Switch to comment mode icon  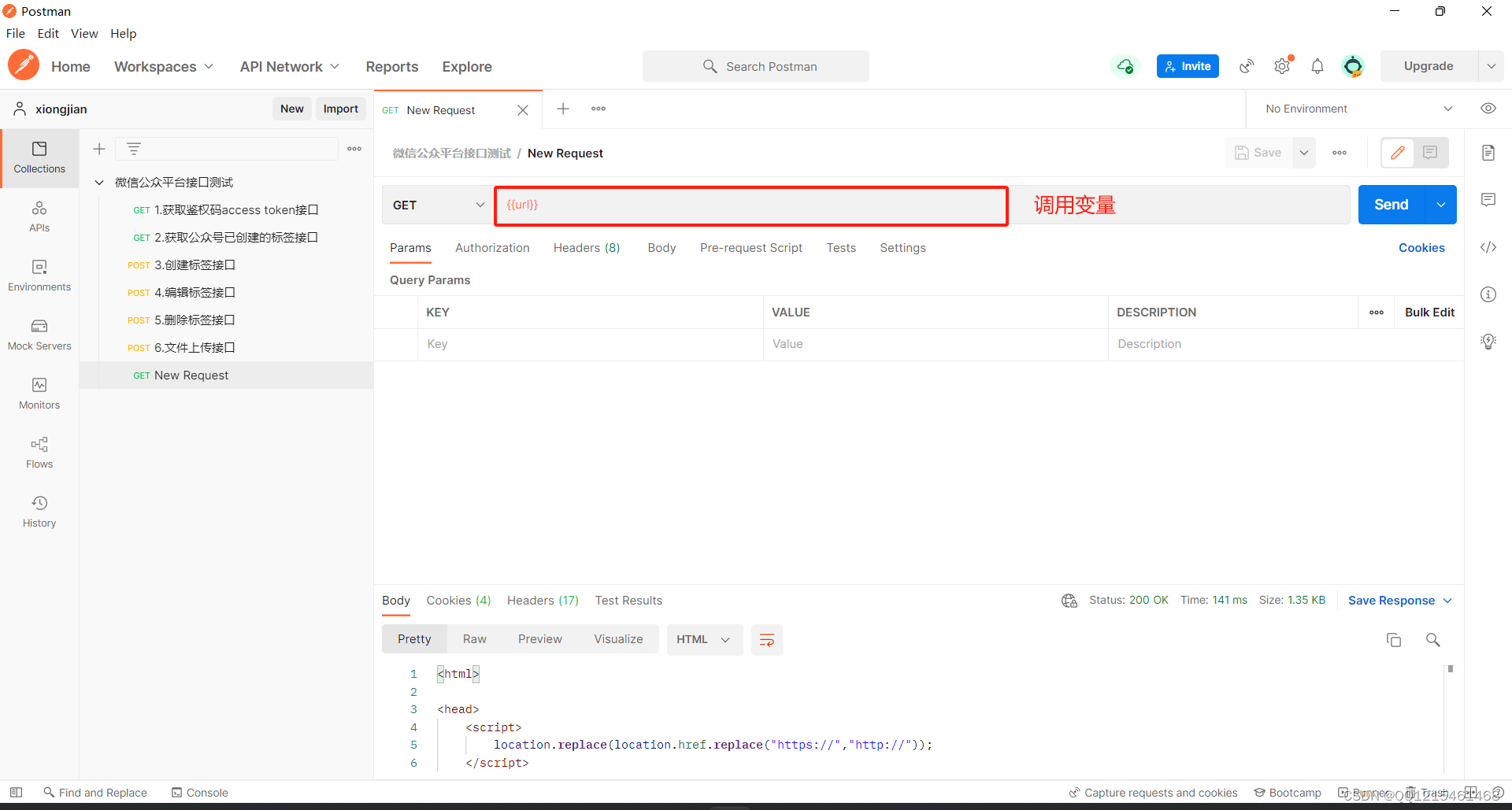coord(1431,153)
